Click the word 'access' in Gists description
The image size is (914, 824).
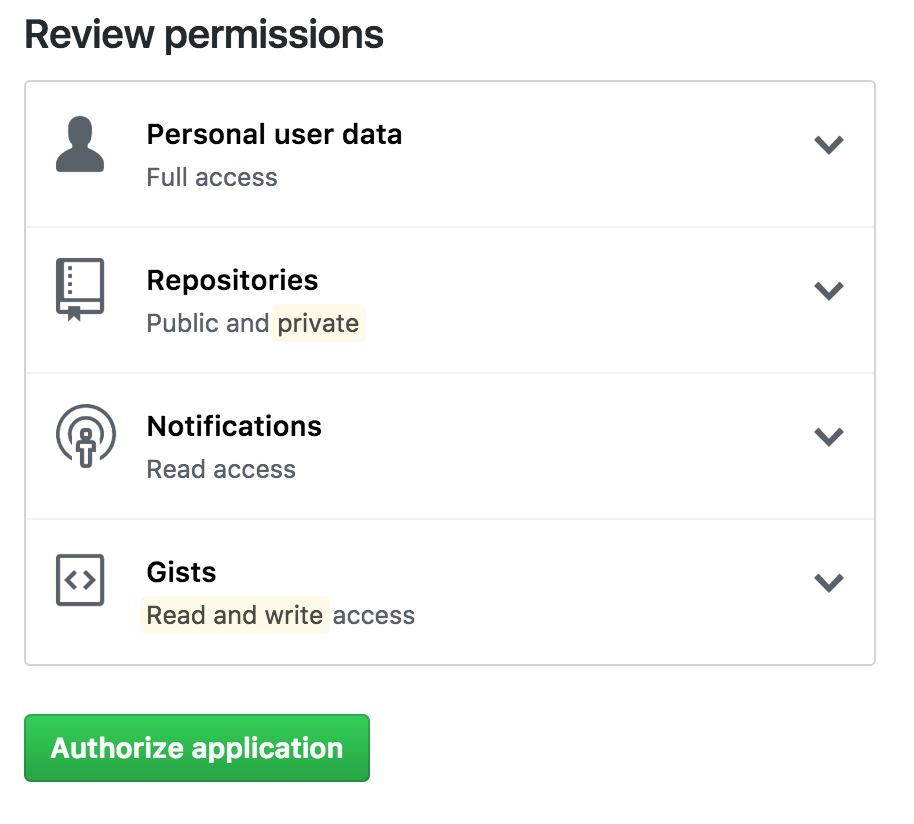[x=374, y=615]
